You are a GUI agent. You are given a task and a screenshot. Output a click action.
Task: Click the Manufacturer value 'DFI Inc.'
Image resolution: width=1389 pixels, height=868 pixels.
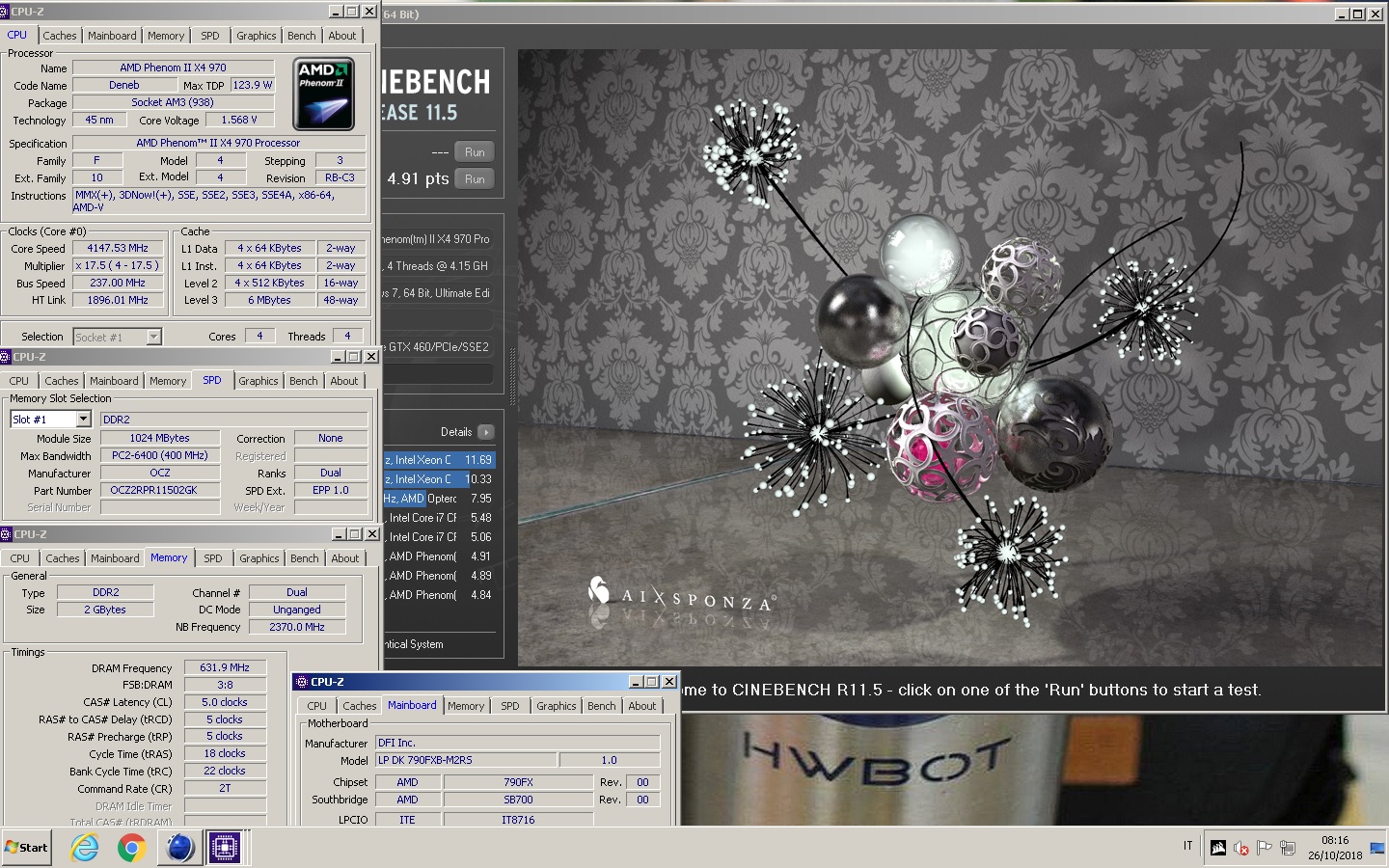pos(518,743)
